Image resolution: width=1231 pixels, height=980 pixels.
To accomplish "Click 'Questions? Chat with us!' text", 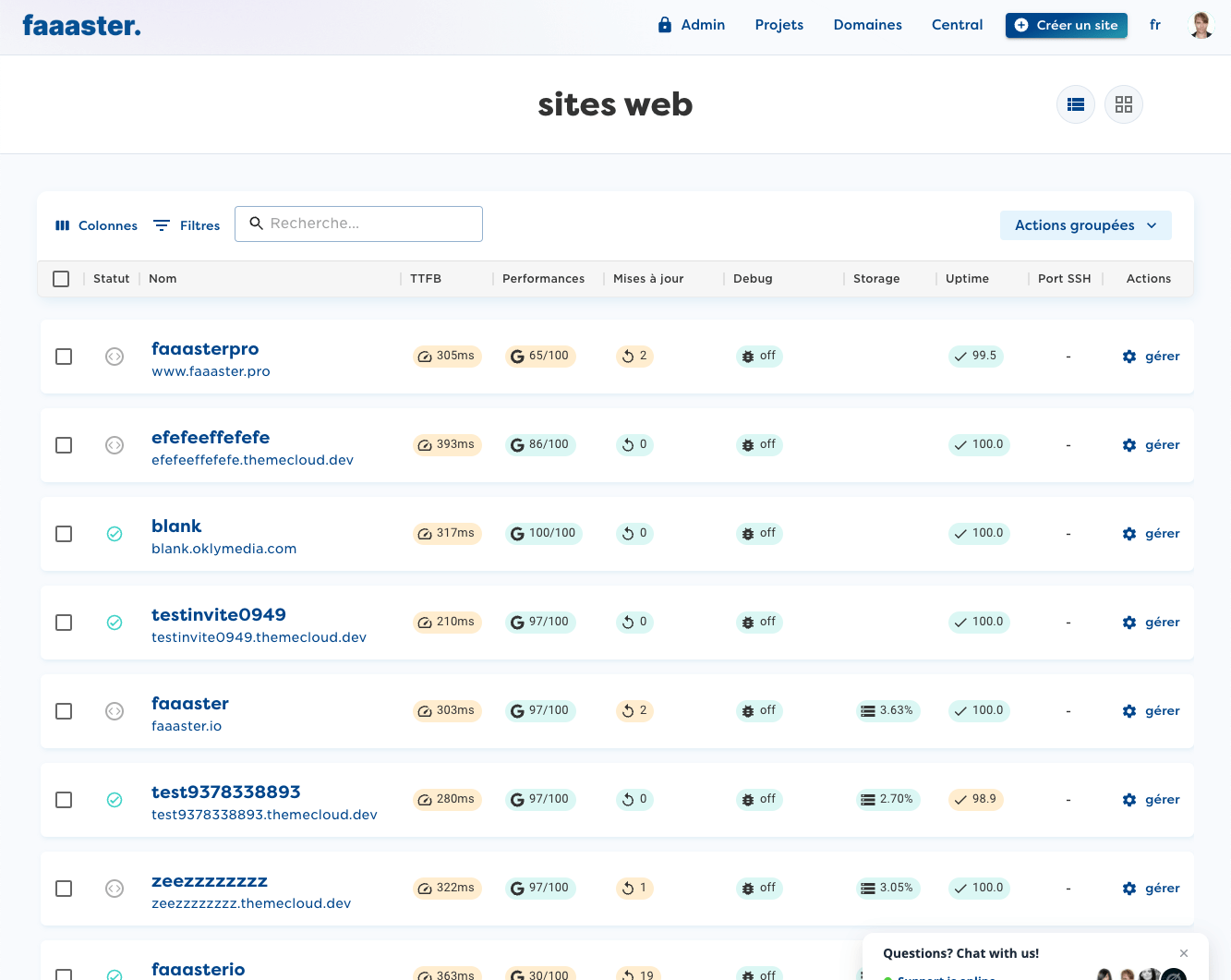I will 960,953.
